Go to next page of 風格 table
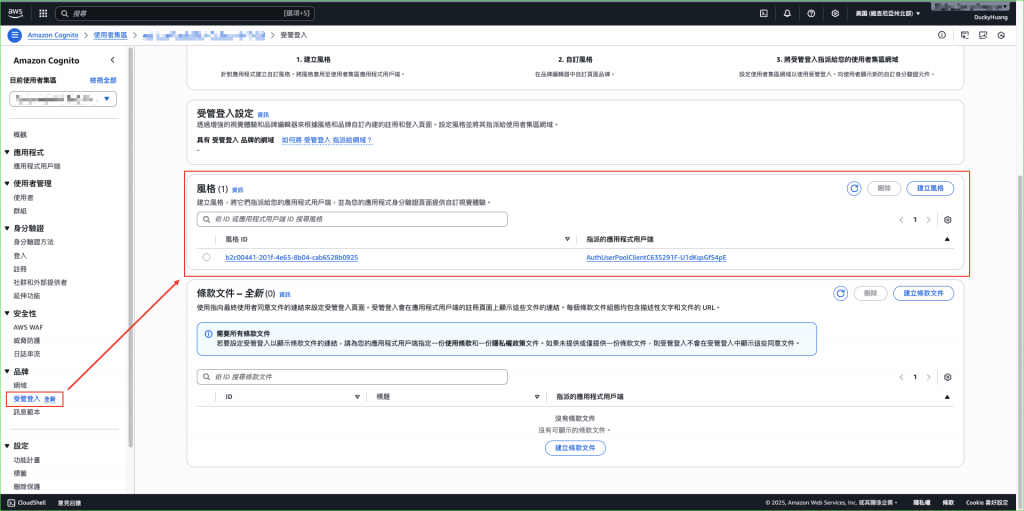The width and height of the screenshot is (1024, 511). 929,220
